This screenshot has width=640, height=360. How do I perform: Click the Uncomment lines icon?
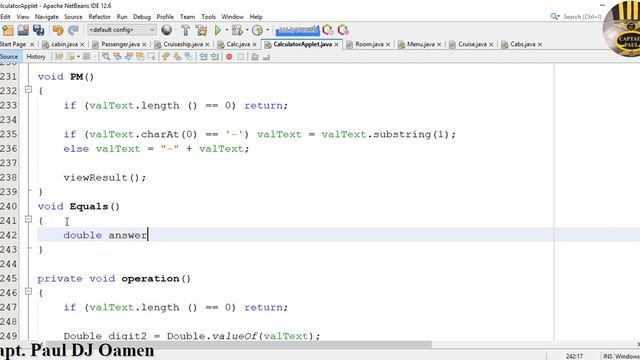[267, 57]
